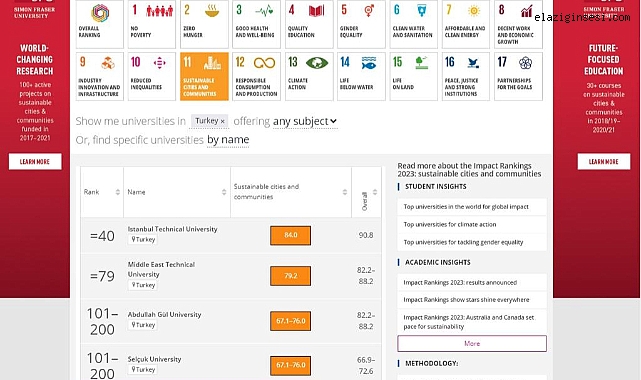Image resolution: width=641 pixels, height=380 pixels.
Task: Open Top universities for climate action article
Action: (x=450, y=224)
